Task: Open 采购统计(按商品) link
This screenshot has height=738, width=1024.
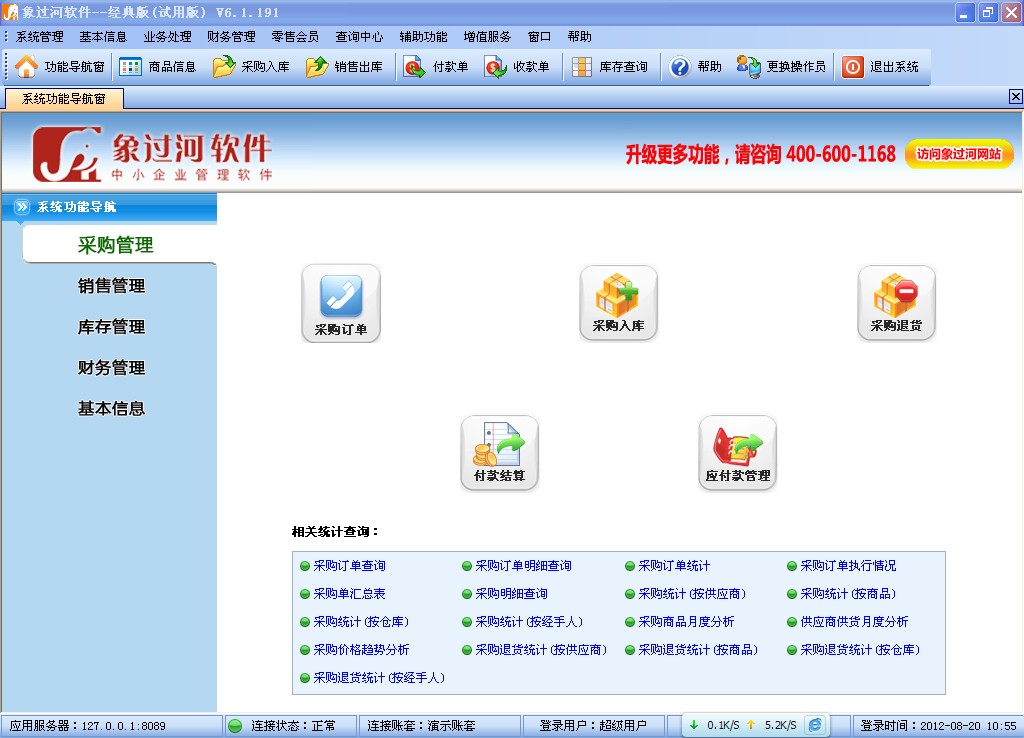Action: (848, 594)
